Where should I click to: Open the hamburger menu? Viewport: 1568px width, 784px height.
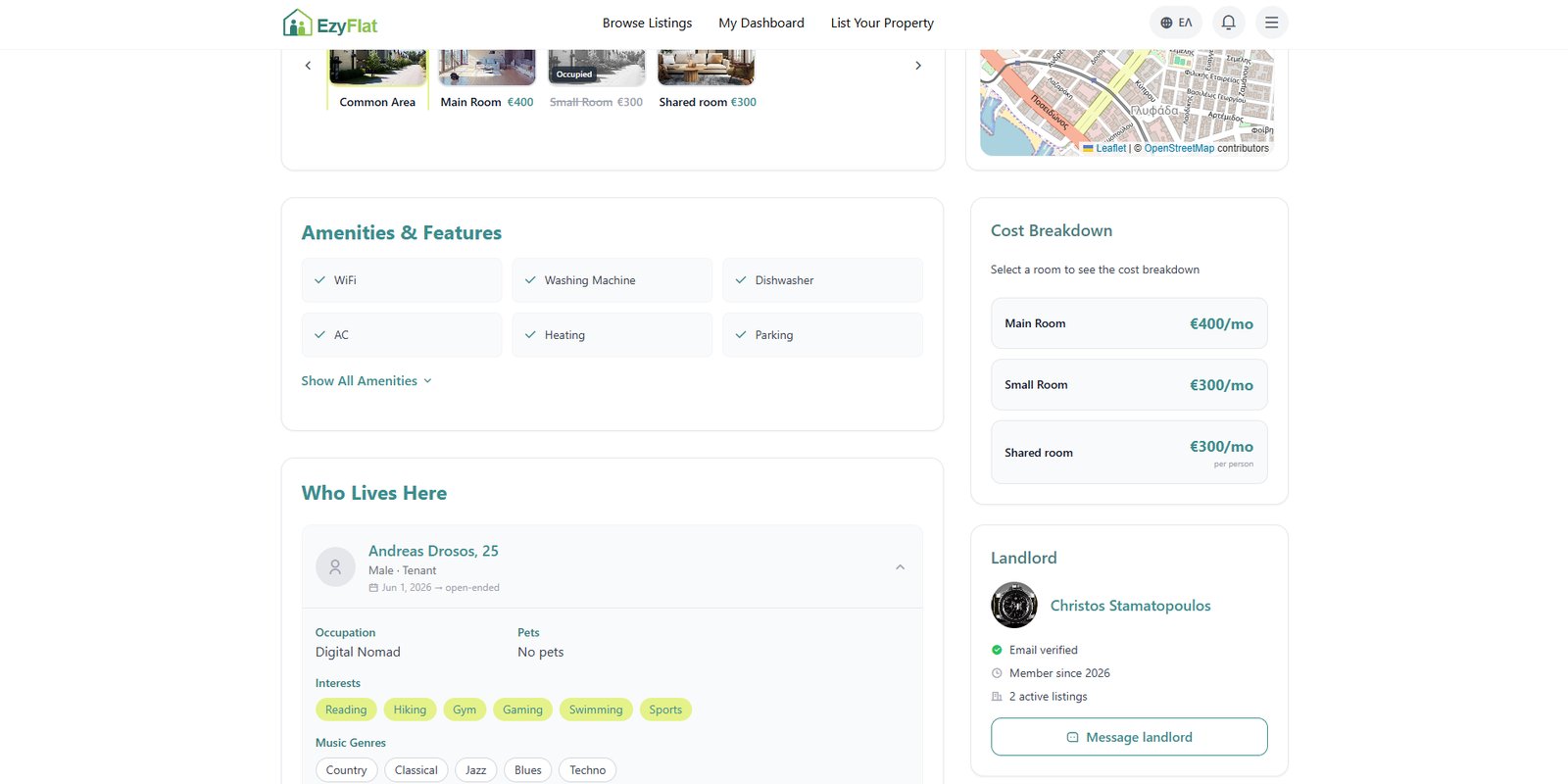pos(1271,23)
